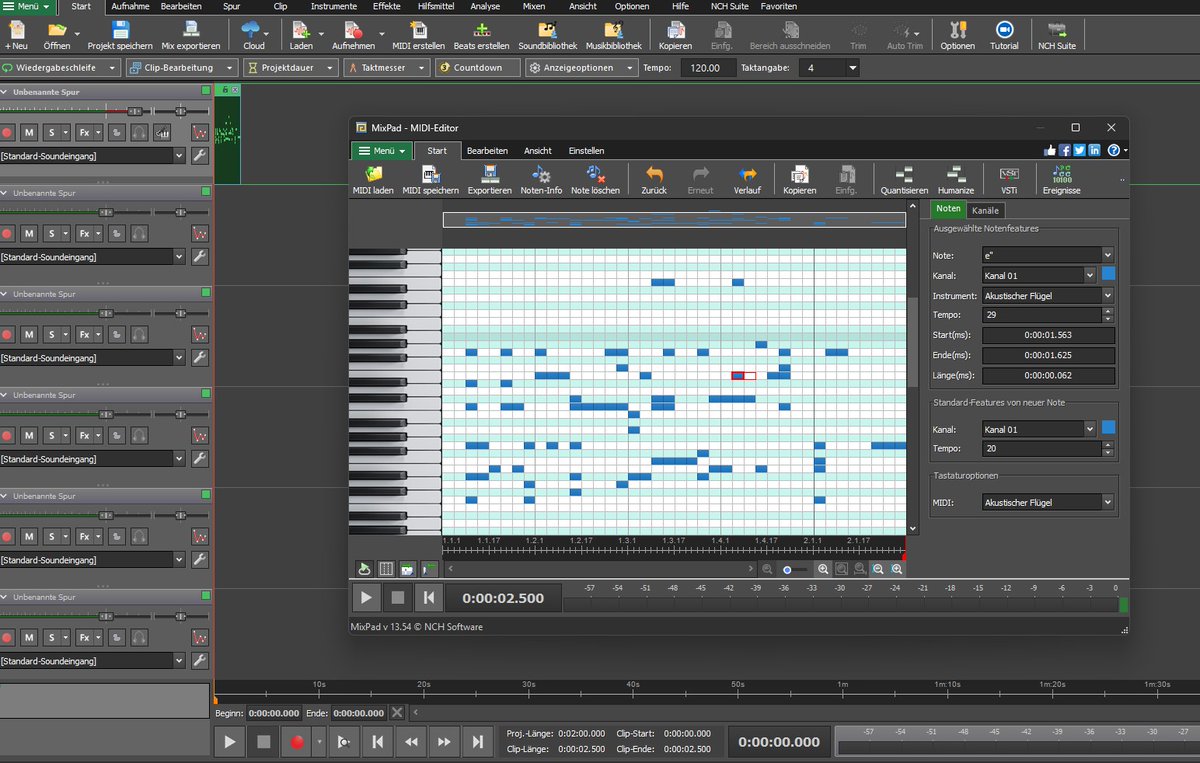This screenshot has width=1200, height=763.
Task: Solo the first track with S button
Action: (x=51, y=132)
